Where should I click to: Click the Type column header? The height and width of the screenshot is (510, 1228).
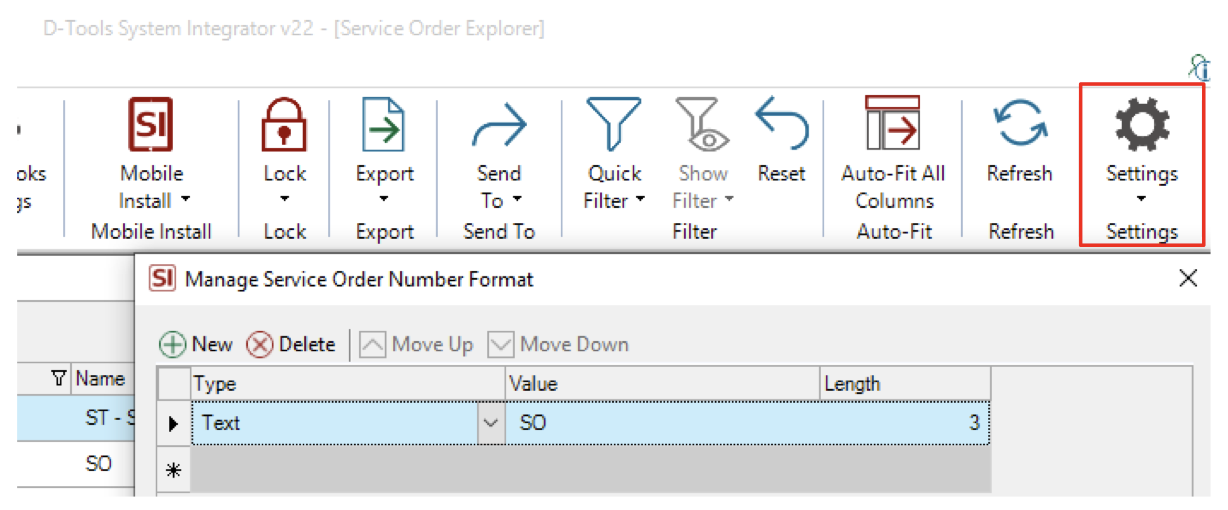(347, 384)
